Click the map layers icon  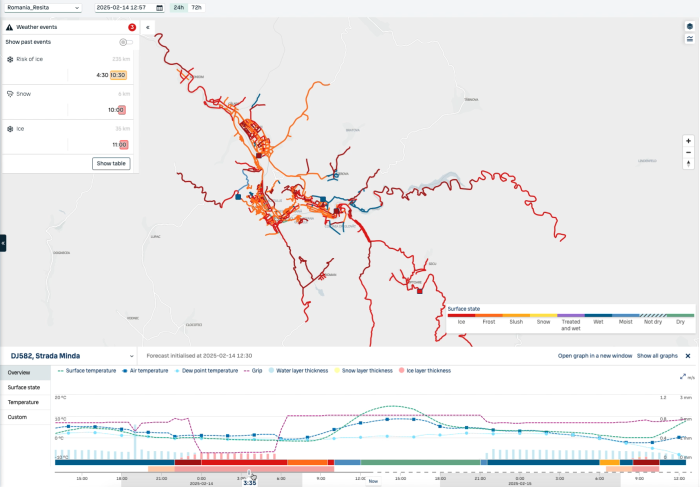click(689, 26)
